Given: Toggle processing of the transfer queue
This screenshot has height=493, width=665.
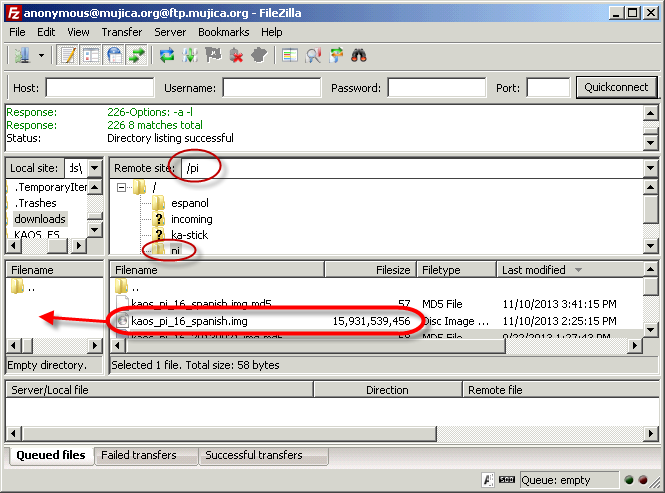Looking at the screenshot, I should (190, 56).
